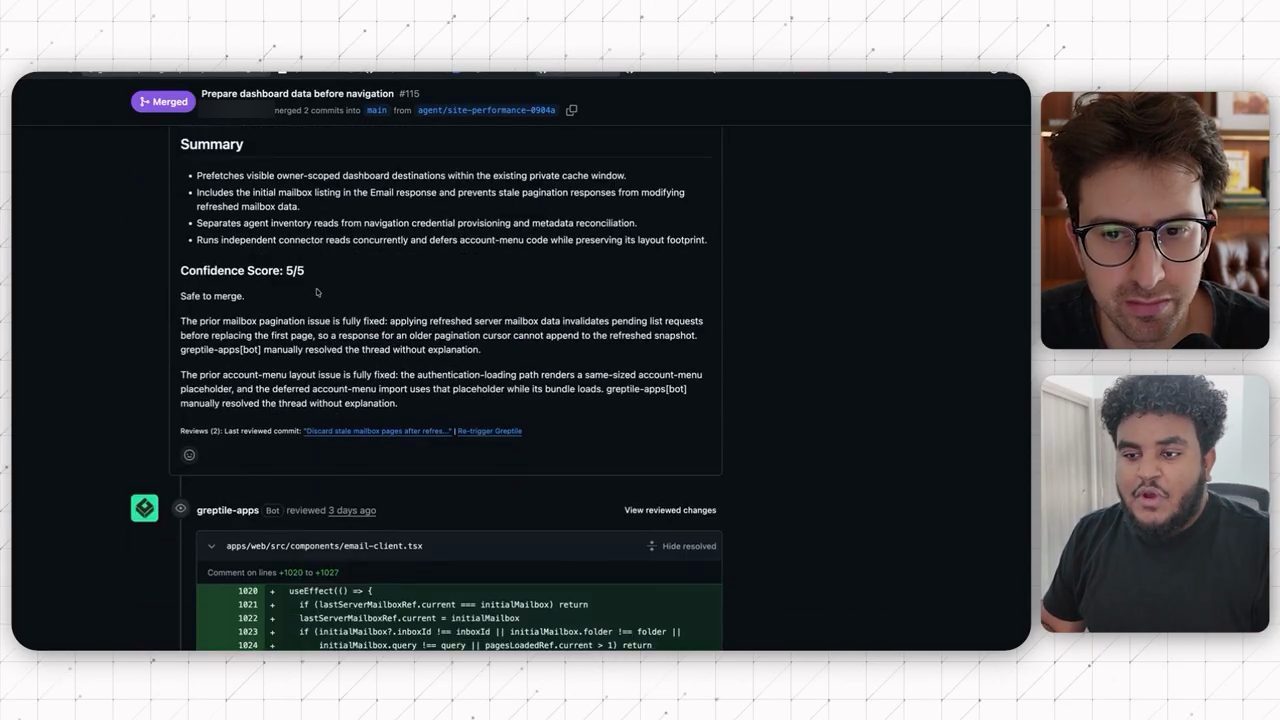Click the "Safe to merge." text
Viewport: 1280px width, 720px height.
pyautogui.click(x=212, y=296)
